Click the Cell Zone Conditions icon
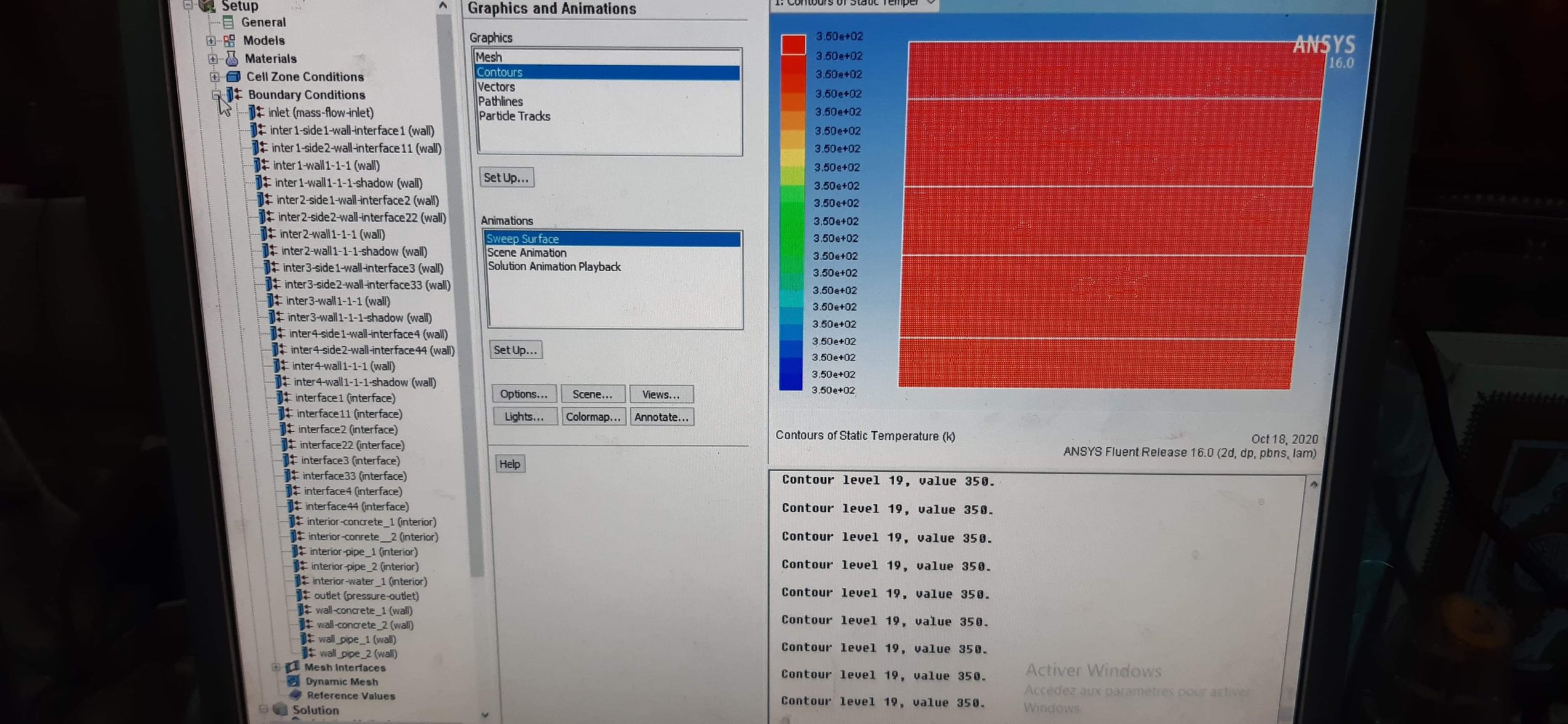1568x724 pixels. click(233, 77)
